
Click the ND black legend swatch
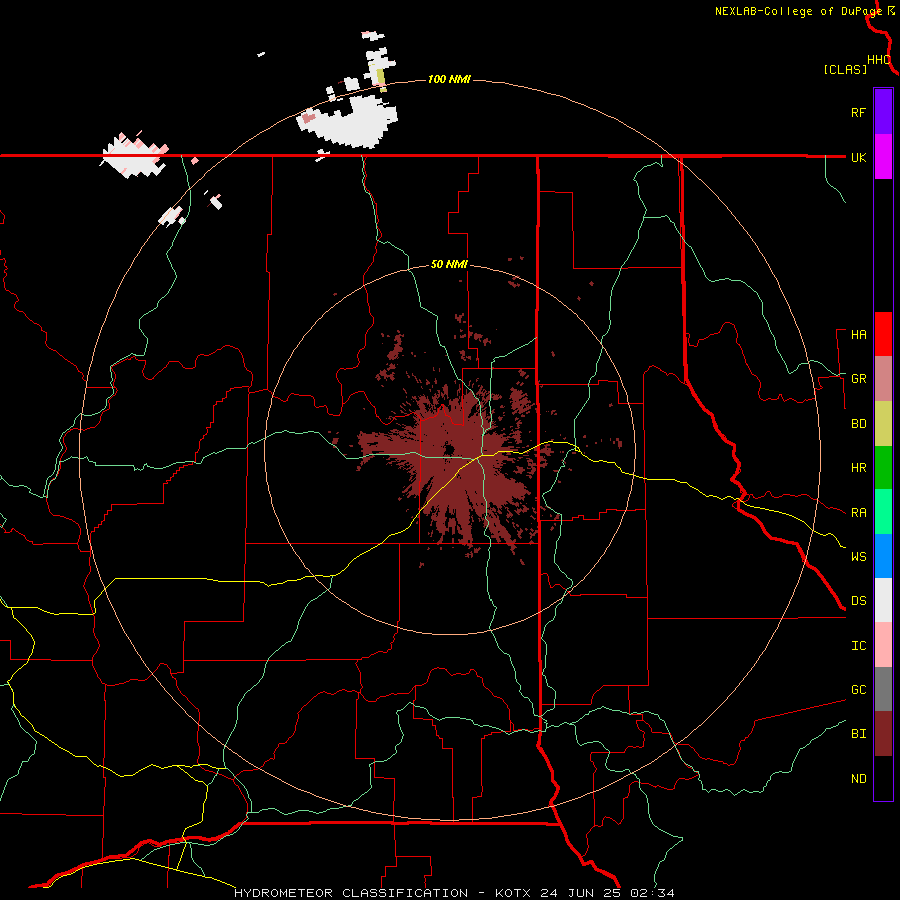pyautogui.click(x=883, y=778)
